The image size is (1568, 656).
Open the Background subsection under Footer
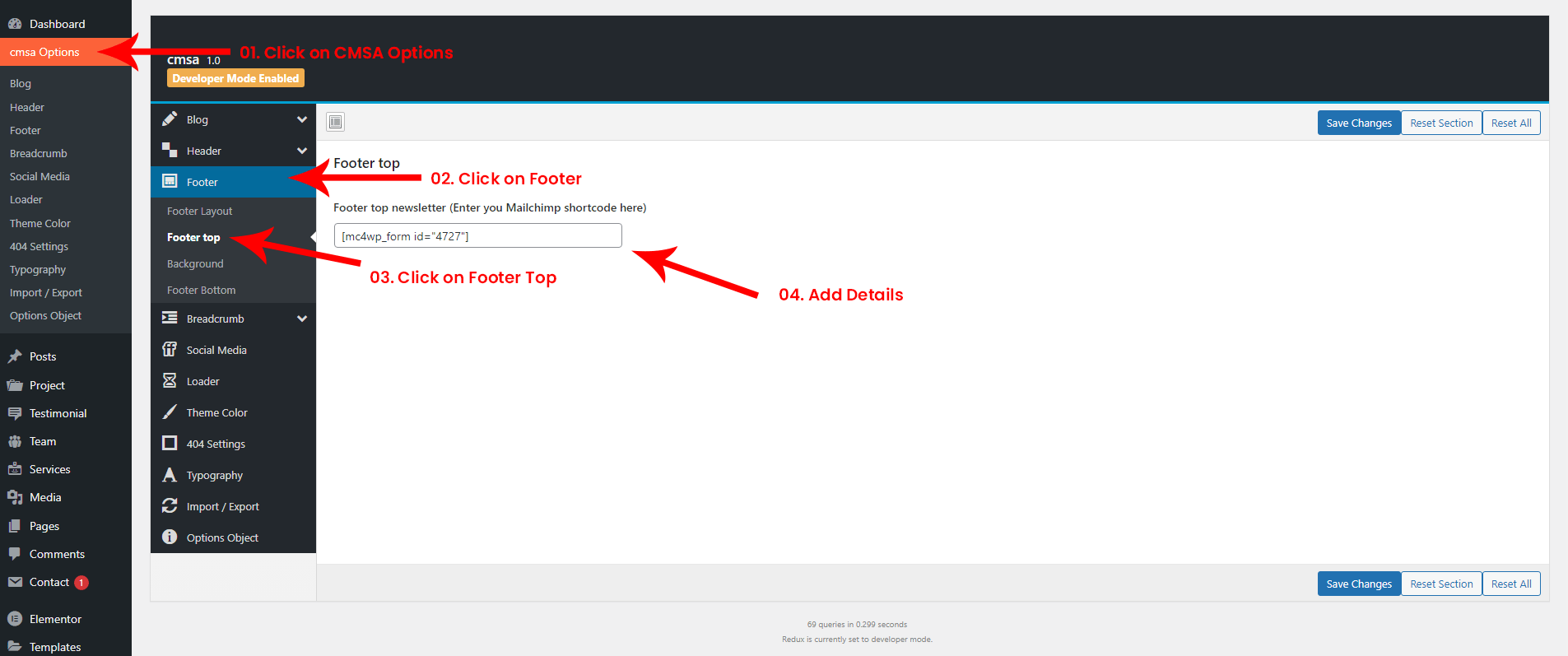pyautogui.click(x=195, y=264)
